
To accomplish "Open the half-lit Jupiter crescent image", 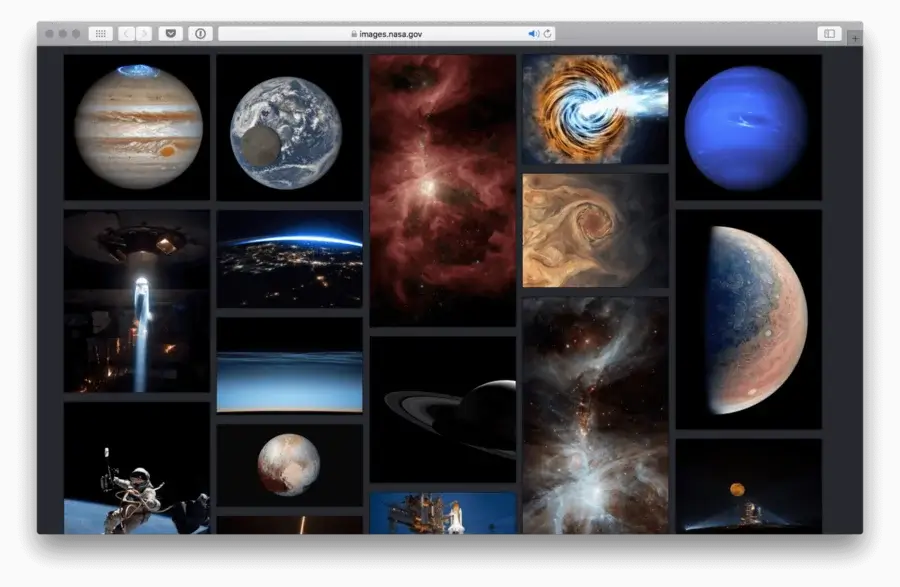I will click(748, 319).
